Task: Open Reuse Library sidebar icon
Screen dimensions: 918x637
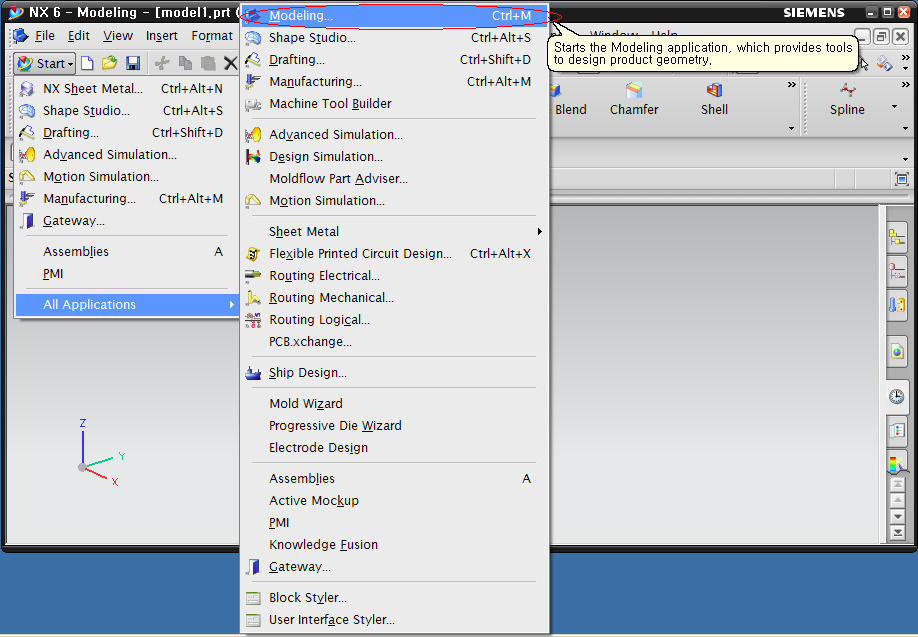Action: pos(896,305)
